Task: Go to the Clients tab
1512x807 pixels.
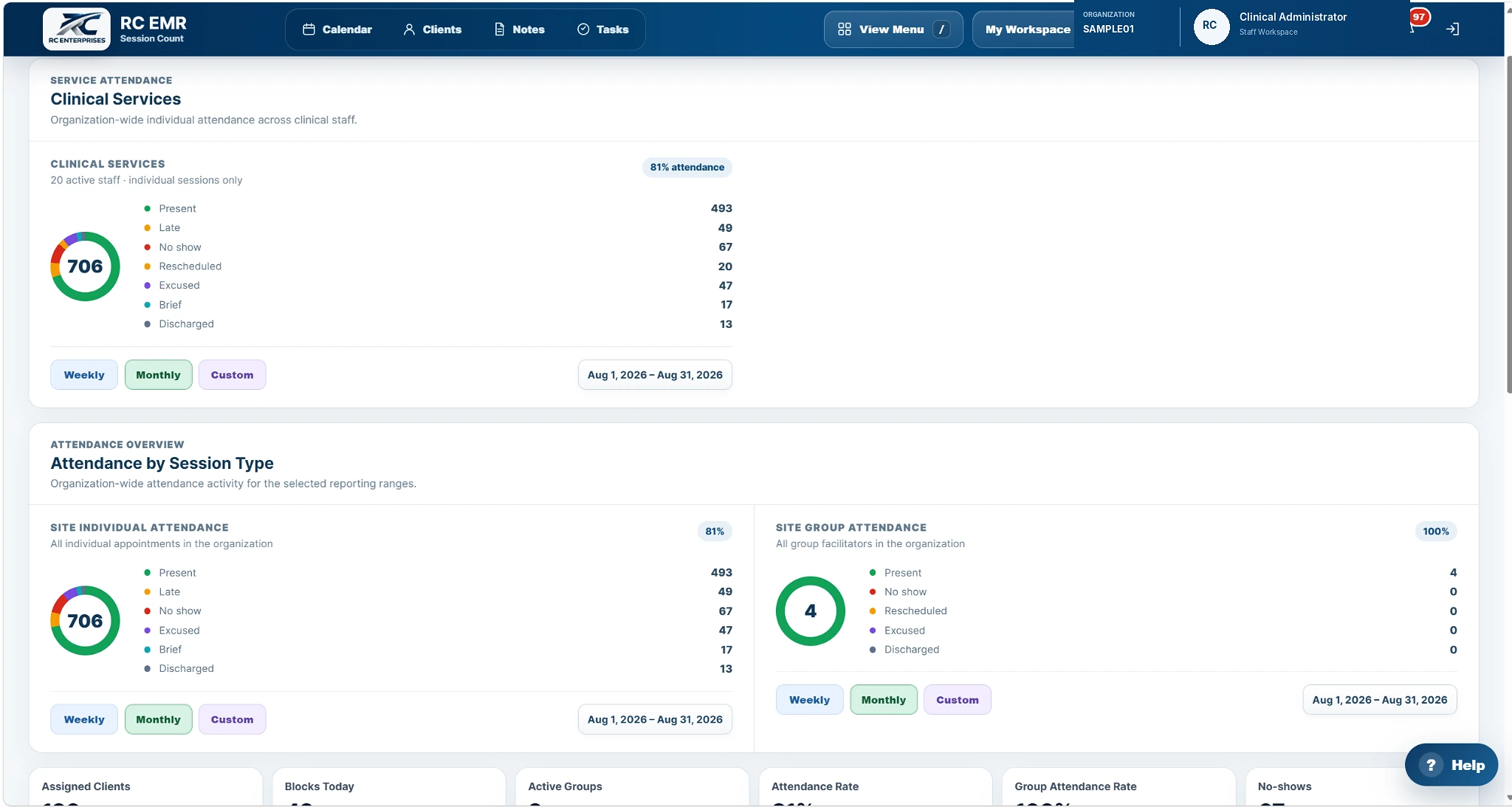Action: coord(433,30)
